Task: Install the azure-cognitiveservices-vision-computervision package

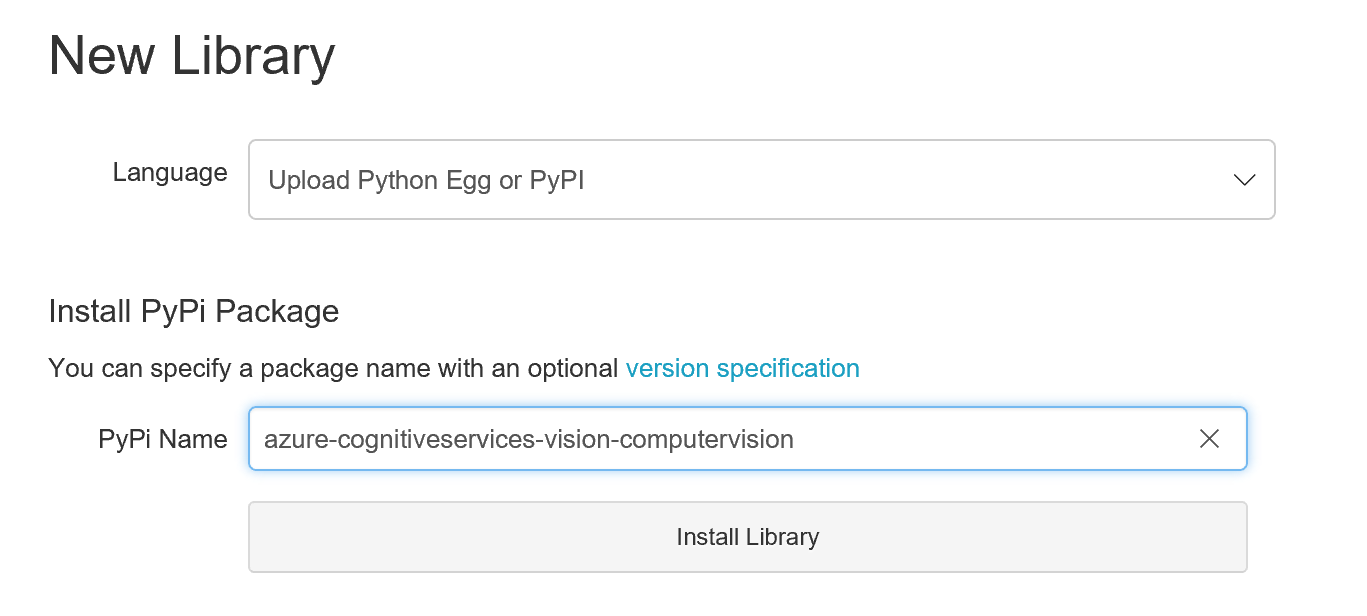Action: coord(747,537)
